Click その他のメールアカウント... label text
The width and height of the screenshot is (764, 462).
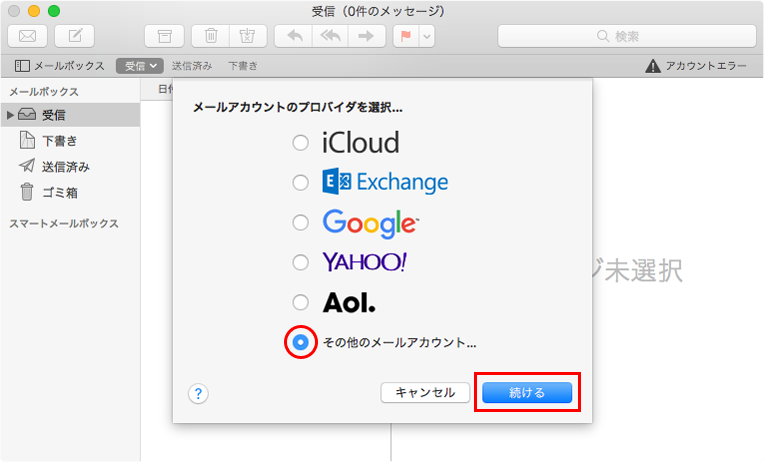400,343
